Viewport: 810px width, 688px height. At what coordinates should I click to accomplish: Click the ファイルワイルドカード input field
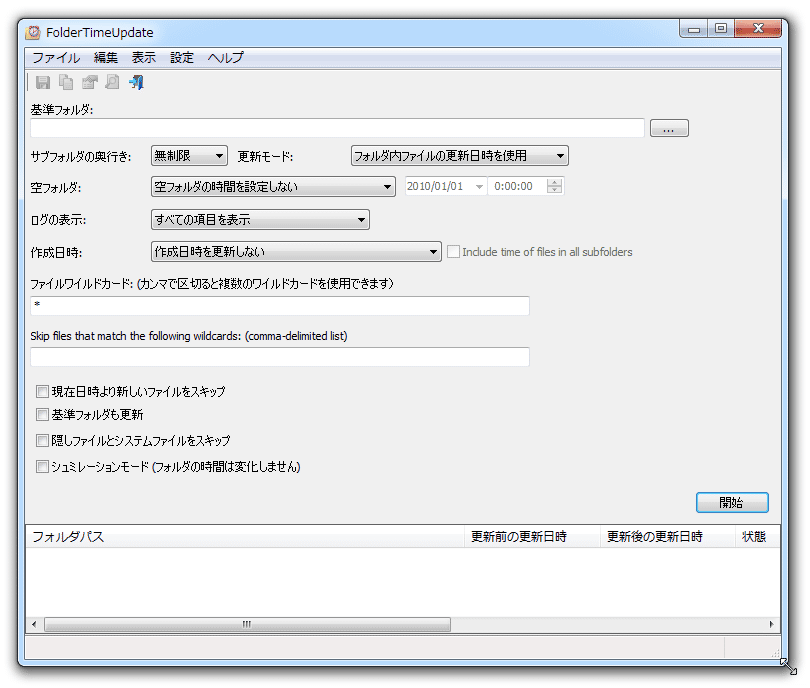(280, 306)
